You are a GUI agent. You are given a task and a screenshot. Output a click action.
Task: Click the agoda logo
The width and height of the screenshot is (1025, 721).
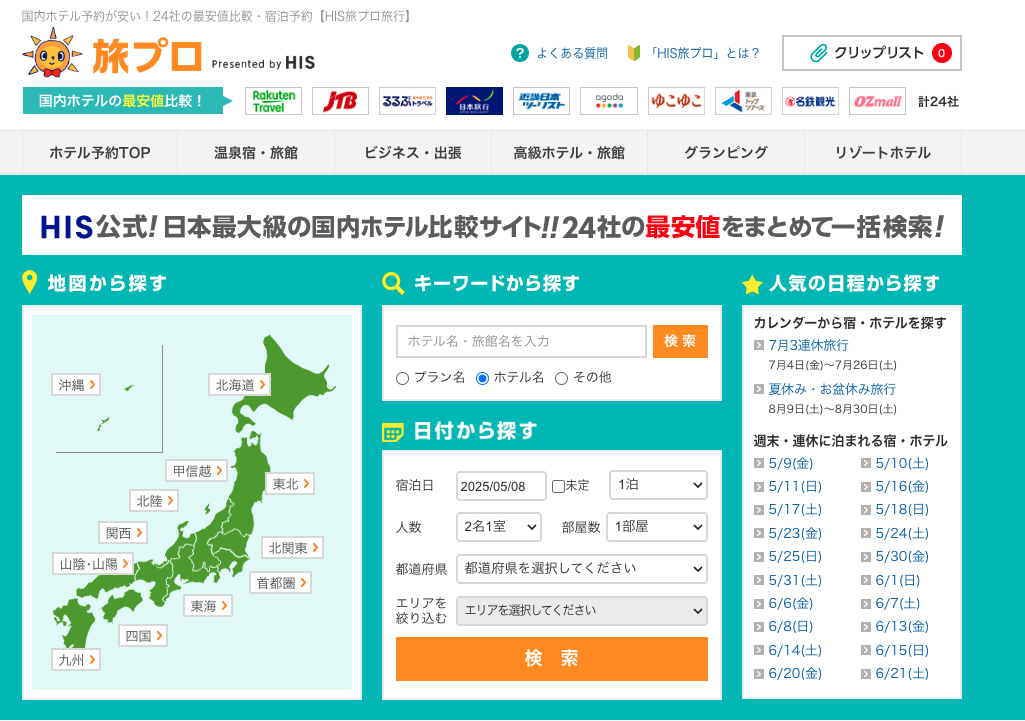[x=609, y=101]
